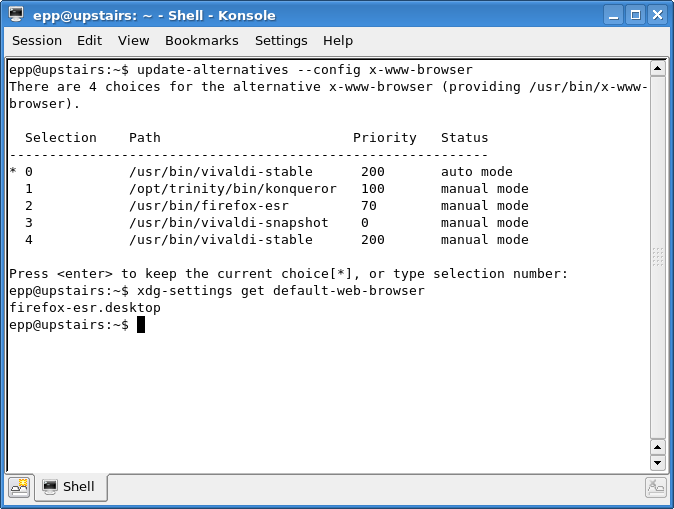Click the firefox-esr.desktop output line
Screen dimensions: 674x509
pos(85,308)
